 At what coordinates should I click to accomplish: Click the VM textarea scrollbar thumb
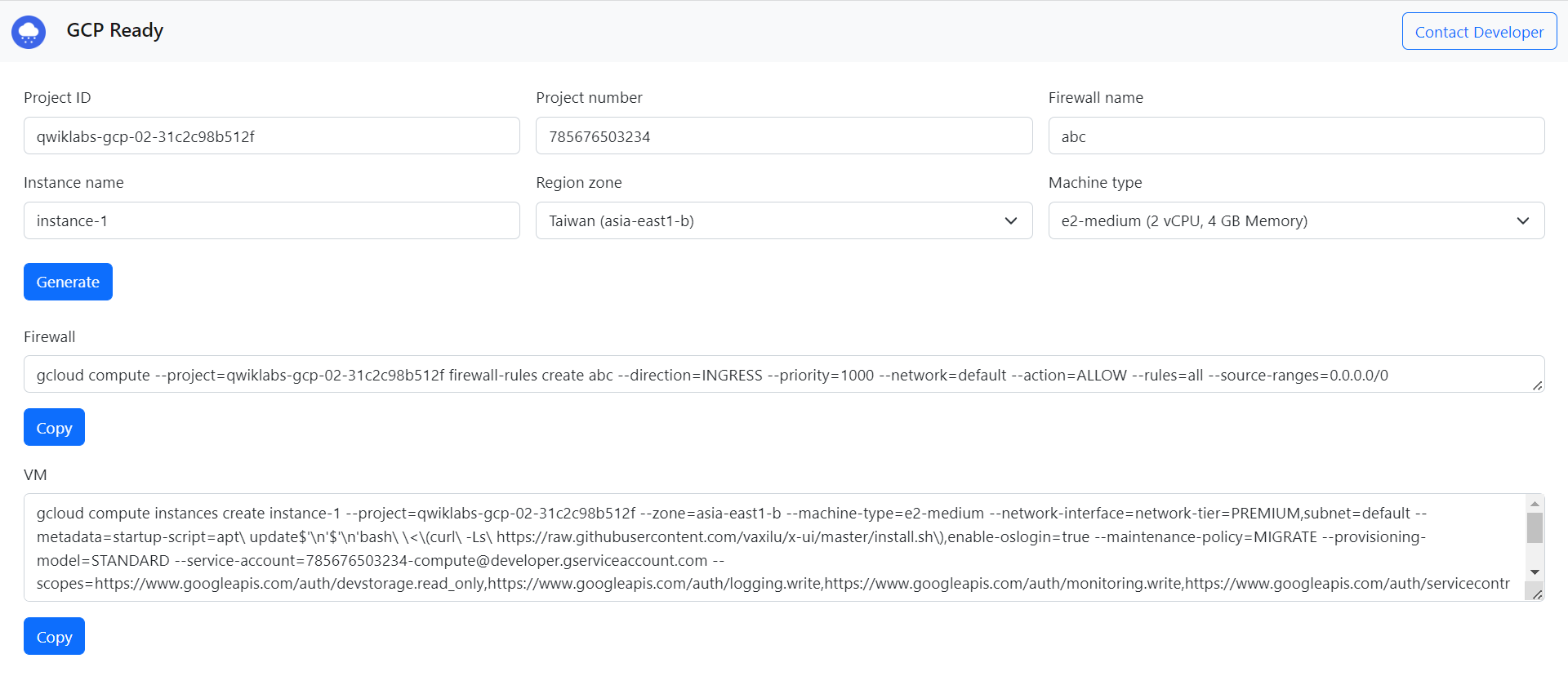click(x=1535, y=527)
